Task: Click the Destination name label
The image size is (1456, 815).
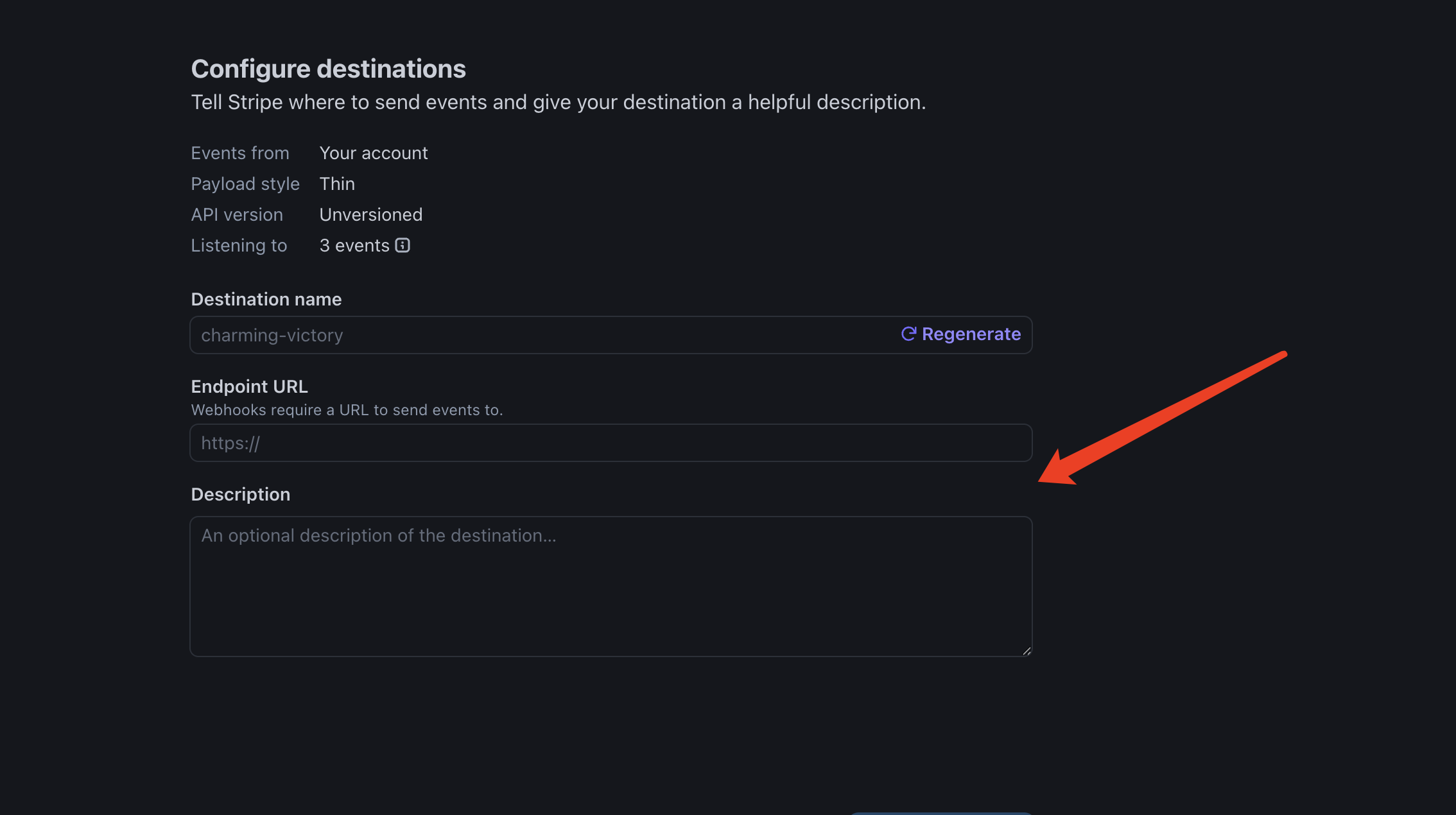Action: [266, 299]
